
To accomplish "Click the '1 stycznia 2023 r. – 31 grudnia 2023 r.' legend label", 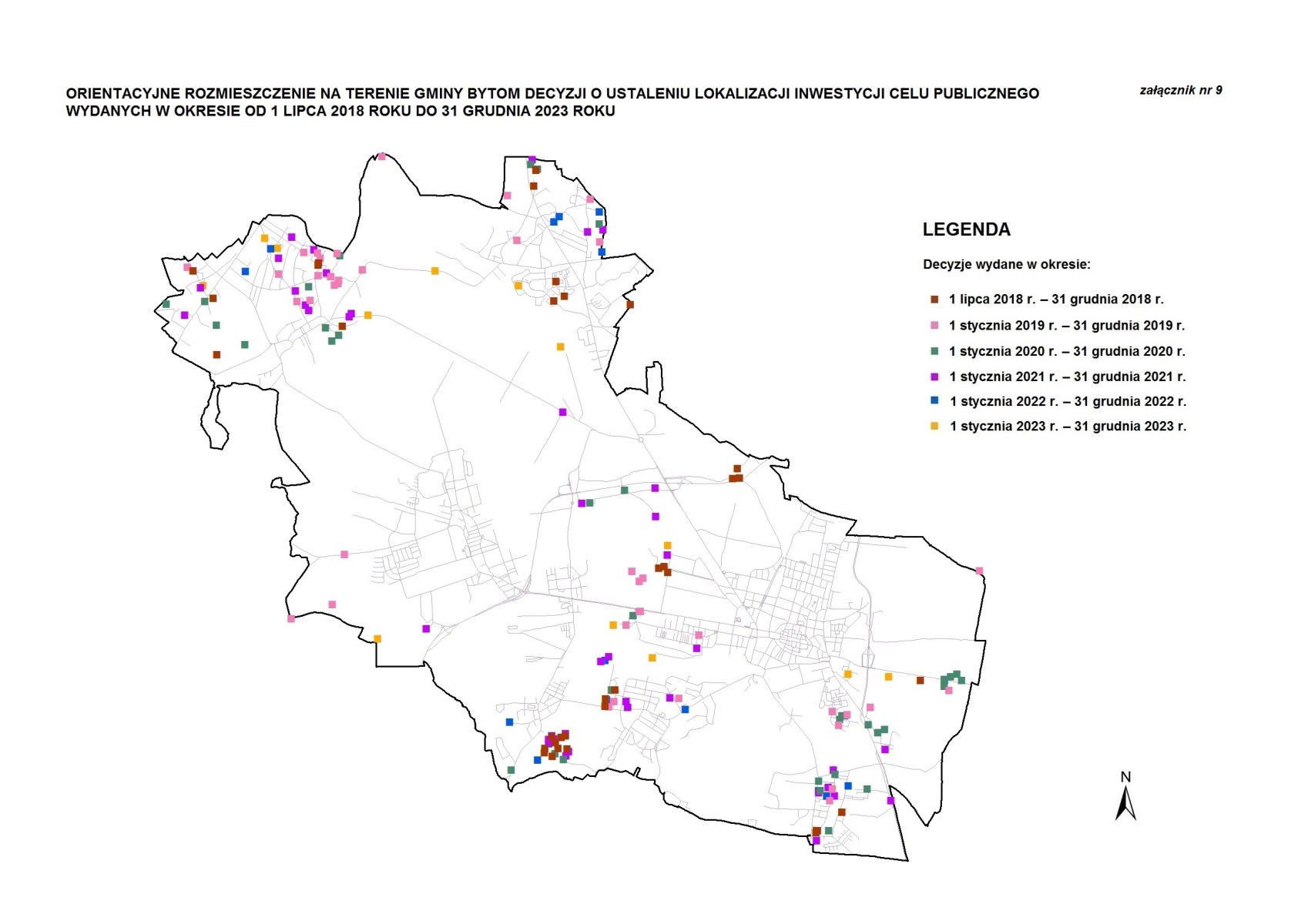I will coord(1067,426).
